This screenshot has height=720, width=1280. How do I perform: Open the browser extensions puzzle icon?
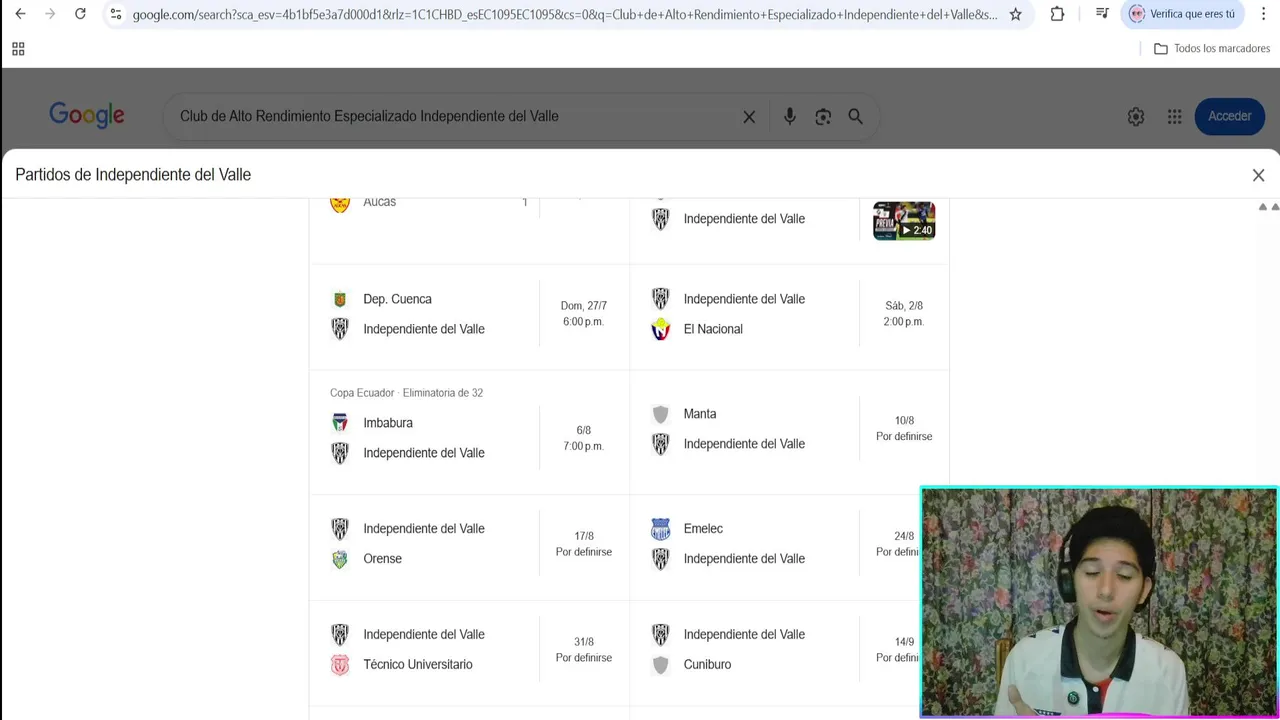(x=1057, y=14)
